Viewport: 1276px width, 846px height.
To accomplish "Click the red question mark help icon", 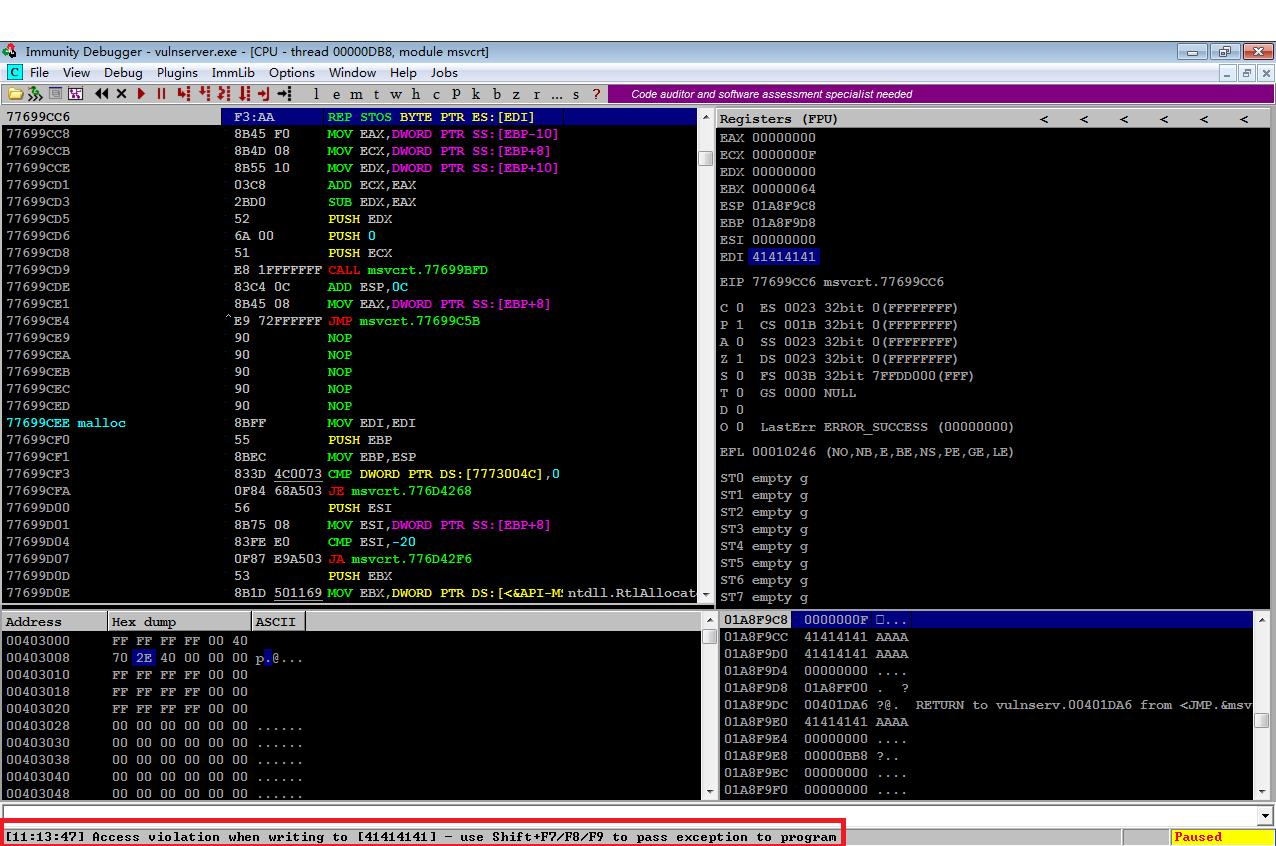I will (x=596, y=94).
